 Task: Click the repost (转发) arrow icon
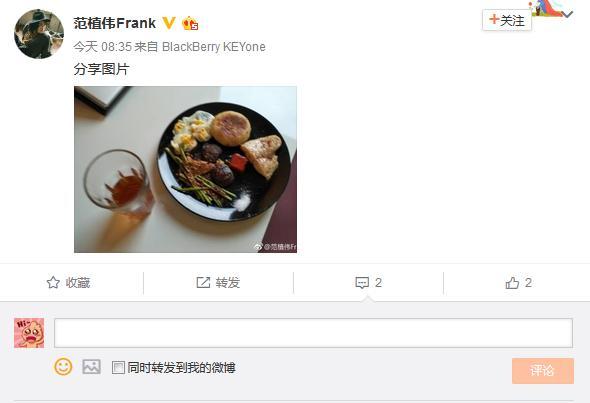pyautogui.click(x=203, y=283)
